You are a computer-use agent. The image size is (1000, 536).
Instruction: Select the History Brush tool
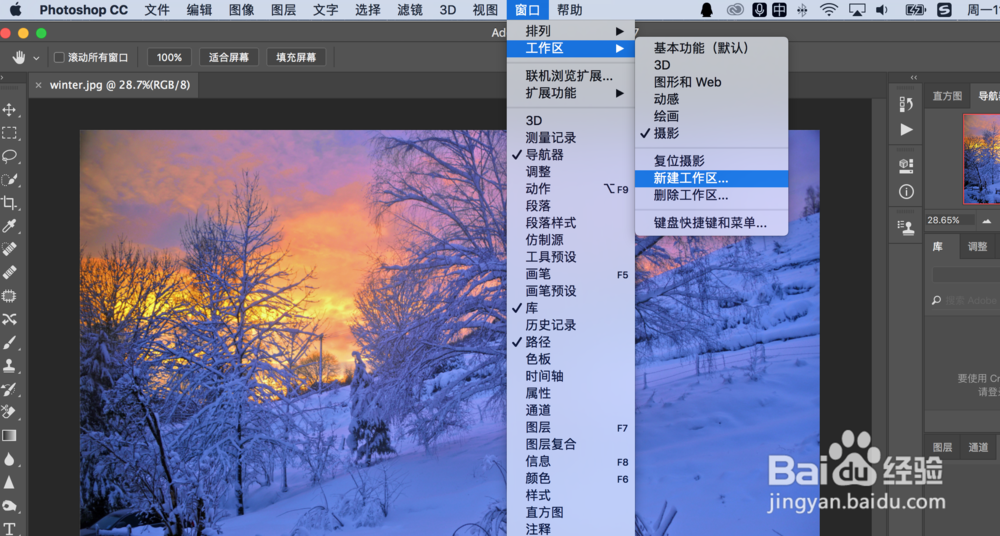pyautogui.click(x=9, y=389)
